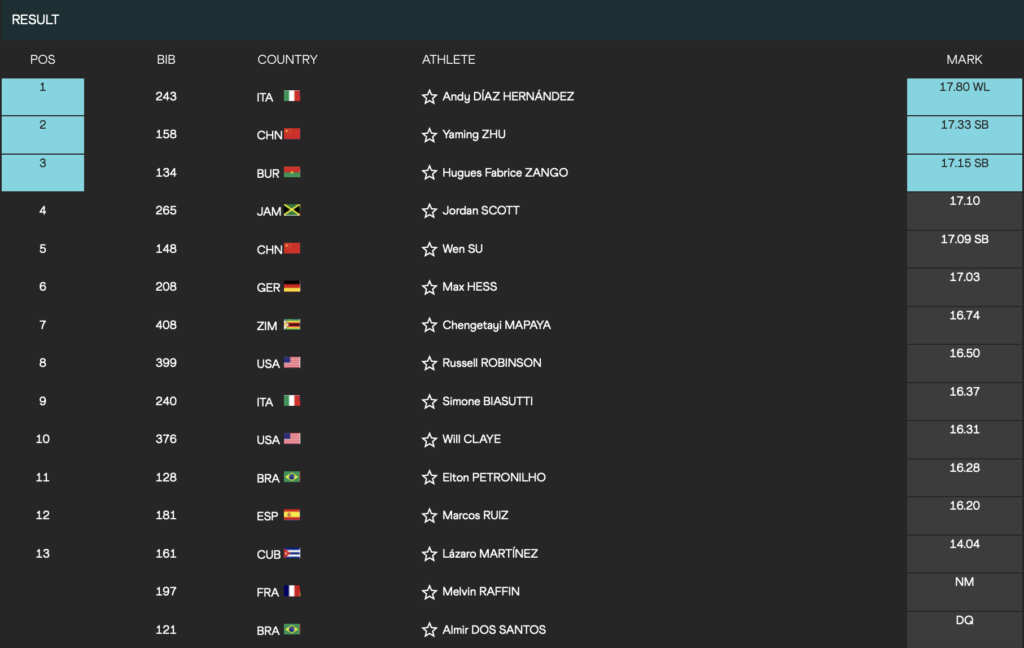
Task: Click Jamaica flag next to JAM
Action: click(x=292, y=211)
